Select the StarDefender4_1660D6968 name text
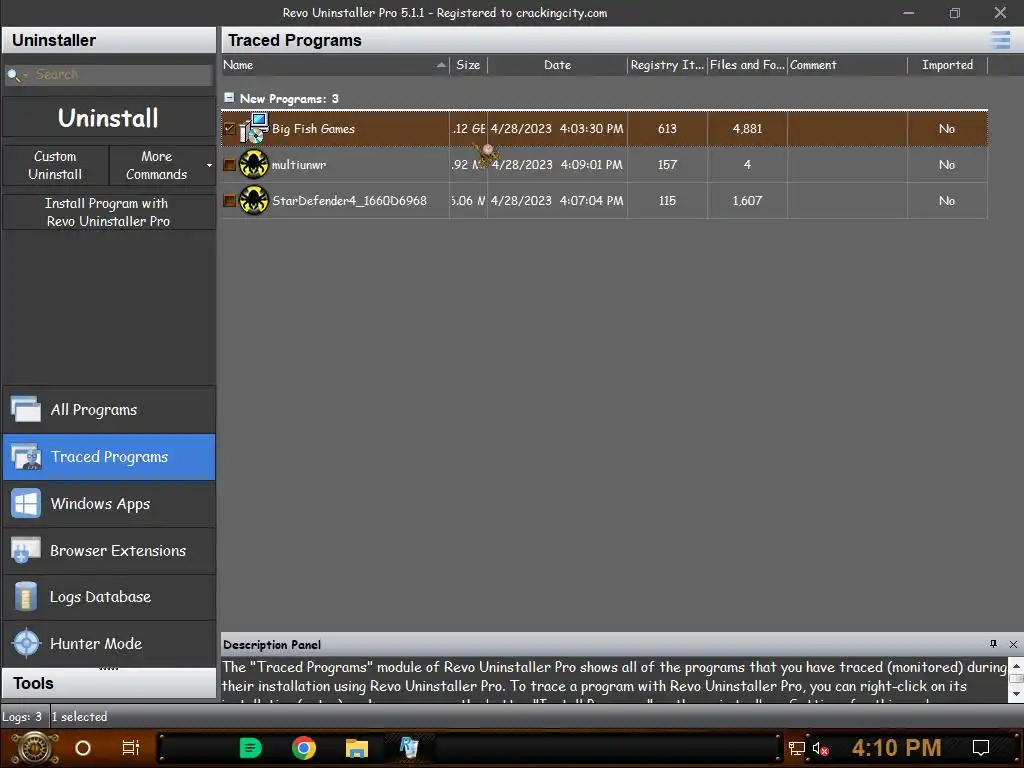This screenshot has width=1024, height=768. point(349,200)
